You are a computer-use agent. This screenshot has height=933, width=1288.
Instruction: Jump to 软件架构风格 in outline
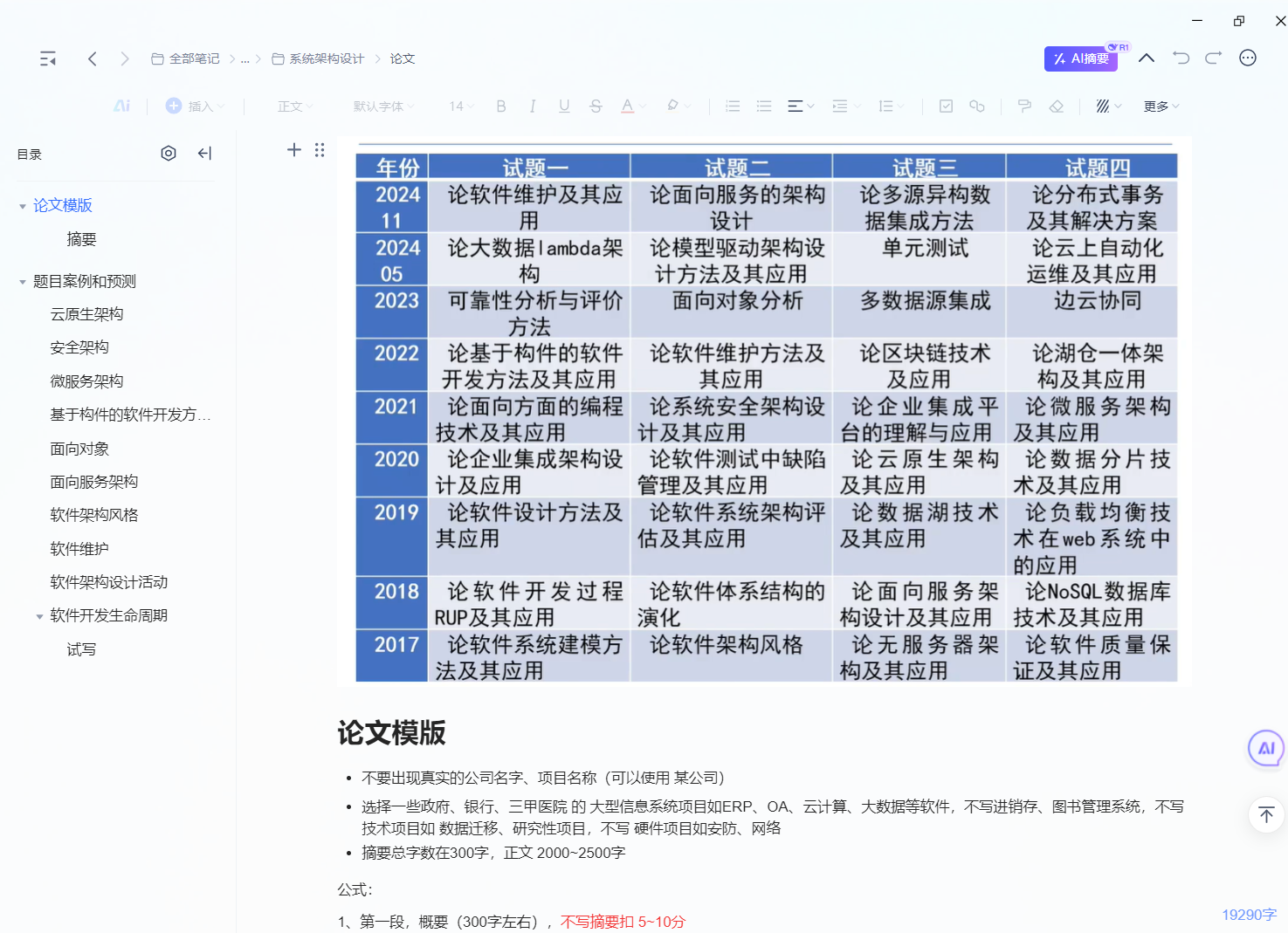94,515
